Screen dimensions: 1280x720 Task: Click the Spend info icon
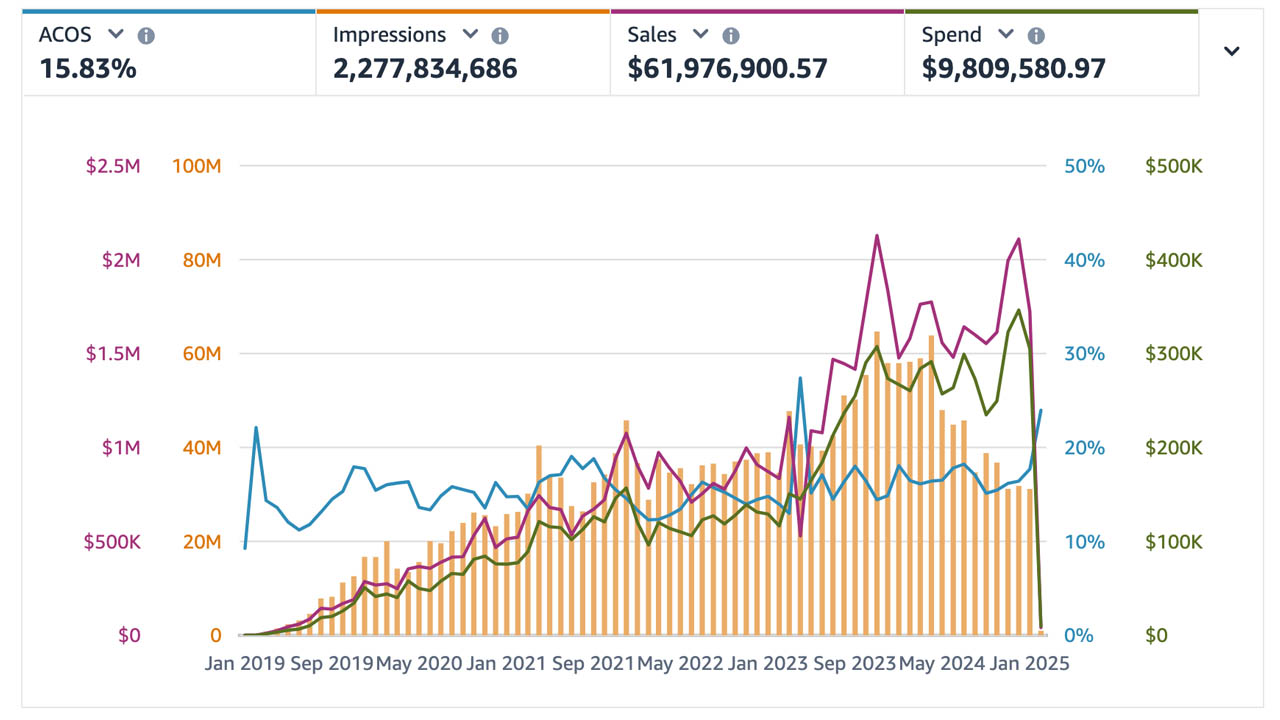tap(1036, 34)
